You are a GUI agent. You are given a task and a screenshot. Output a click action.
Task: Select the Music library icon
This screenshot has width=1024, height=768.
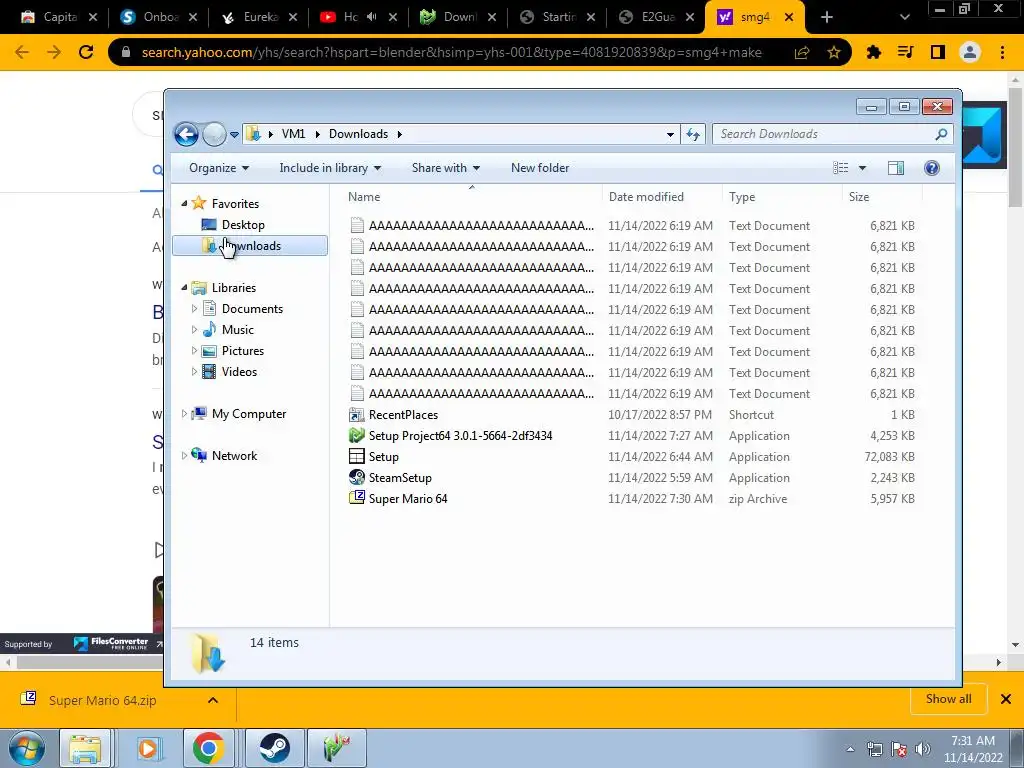[209, 329]
